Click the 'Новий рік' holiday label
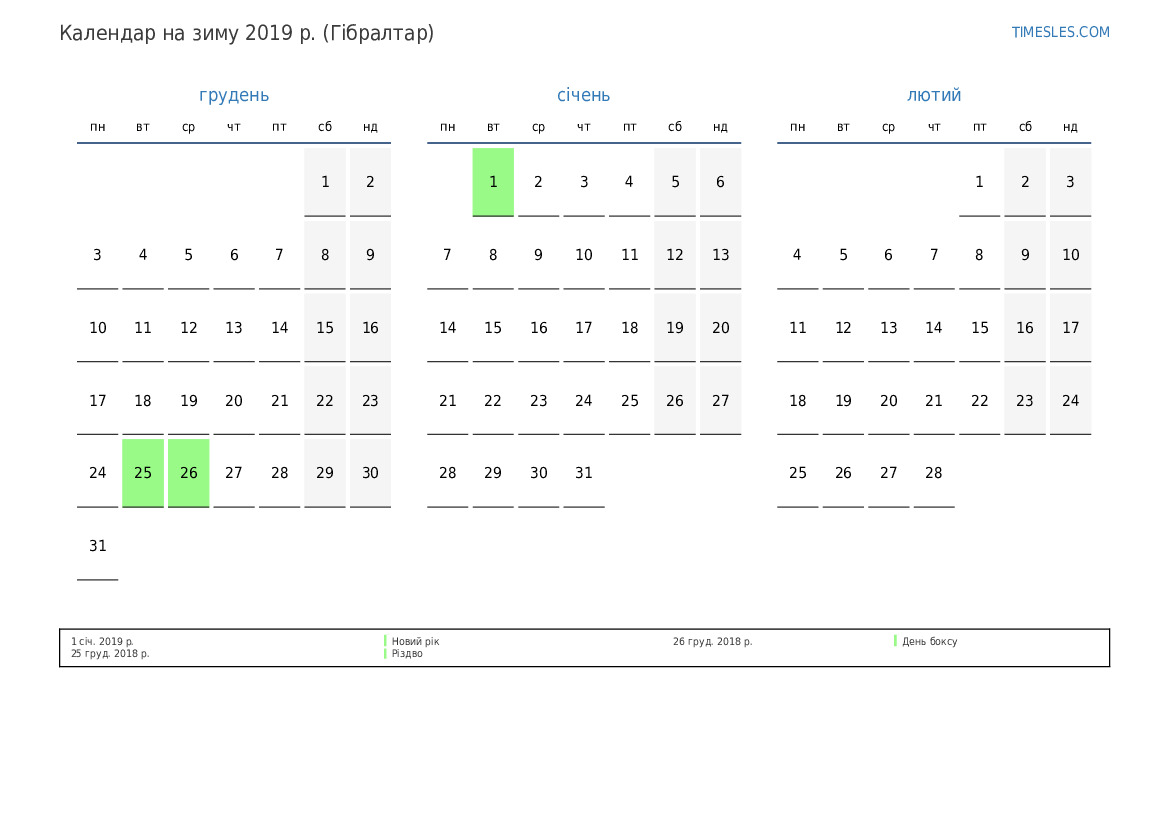The image size is (1169, 827). coord(415,641)
